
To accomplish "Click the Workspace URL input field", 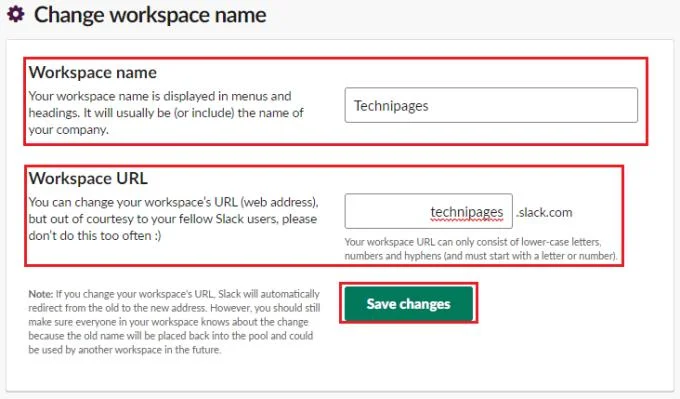I will click(428, 211).
